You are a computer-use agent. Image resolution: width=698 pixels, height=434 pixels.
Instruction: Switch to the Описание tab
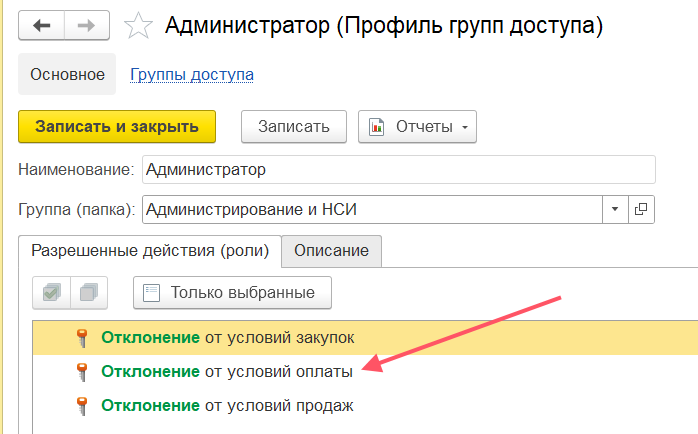point(331,250)
